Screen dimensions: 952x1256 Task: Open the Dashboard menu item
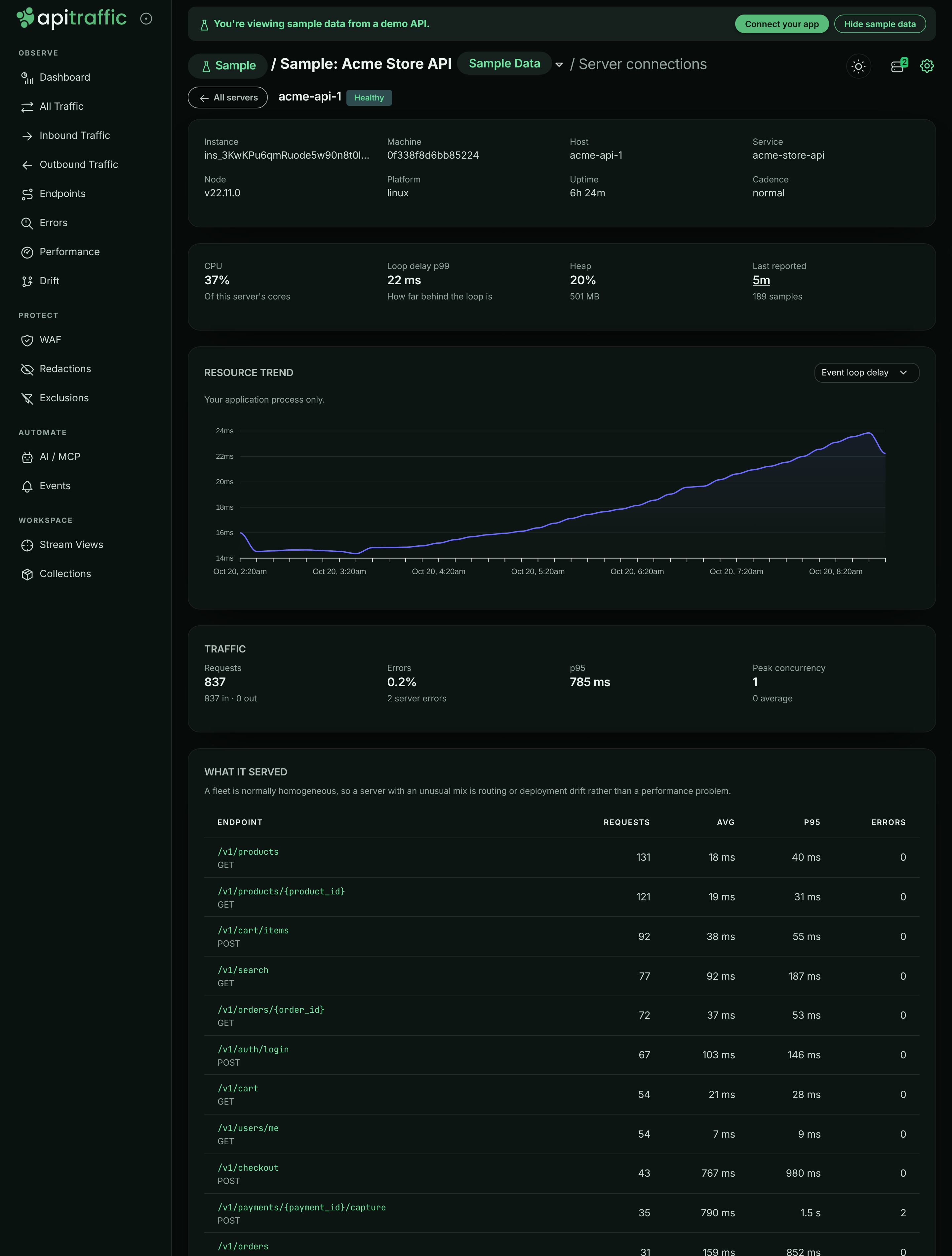point(65,77)
